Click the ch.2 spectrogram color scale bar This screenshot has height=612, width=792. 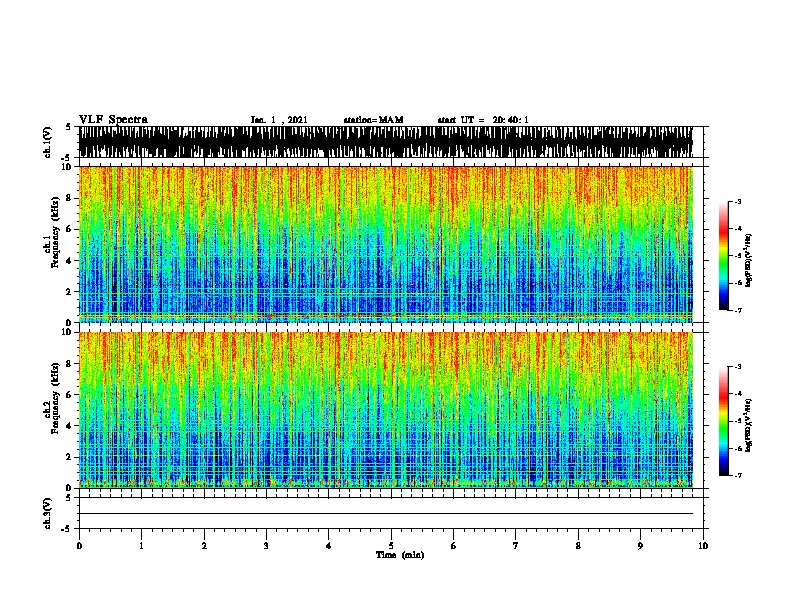pyautogui.click(x=724, y=421)
